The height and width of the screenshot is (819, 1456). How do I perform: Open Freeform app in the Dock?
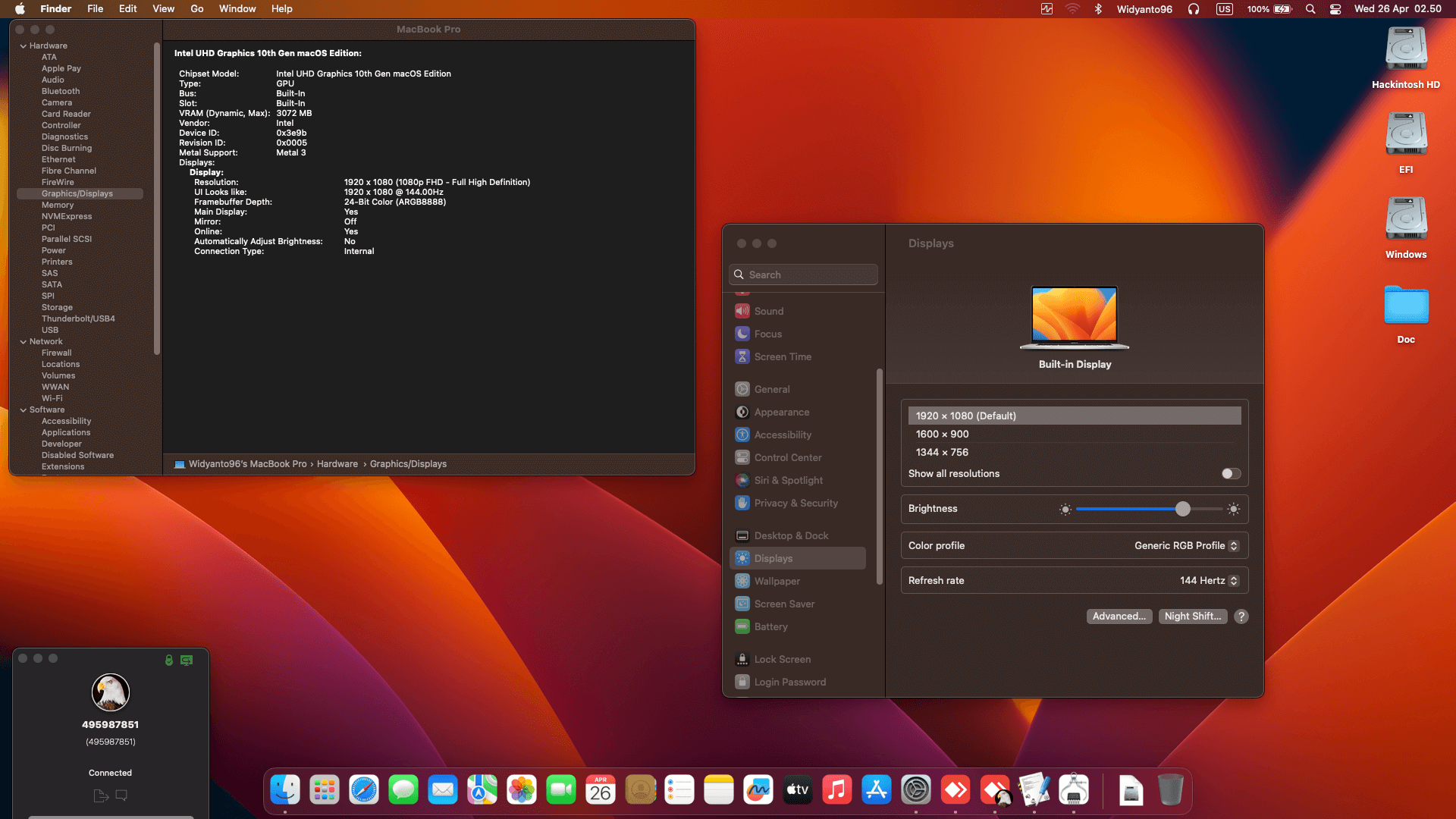pyautogui.click(x=758, y=790)
